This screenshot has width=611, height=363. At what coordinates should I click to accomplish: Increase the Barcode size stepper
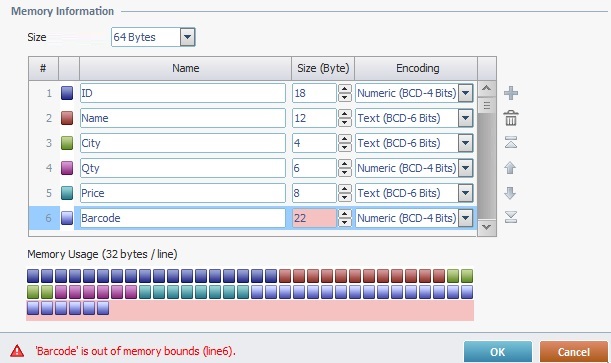click(344, 214)
